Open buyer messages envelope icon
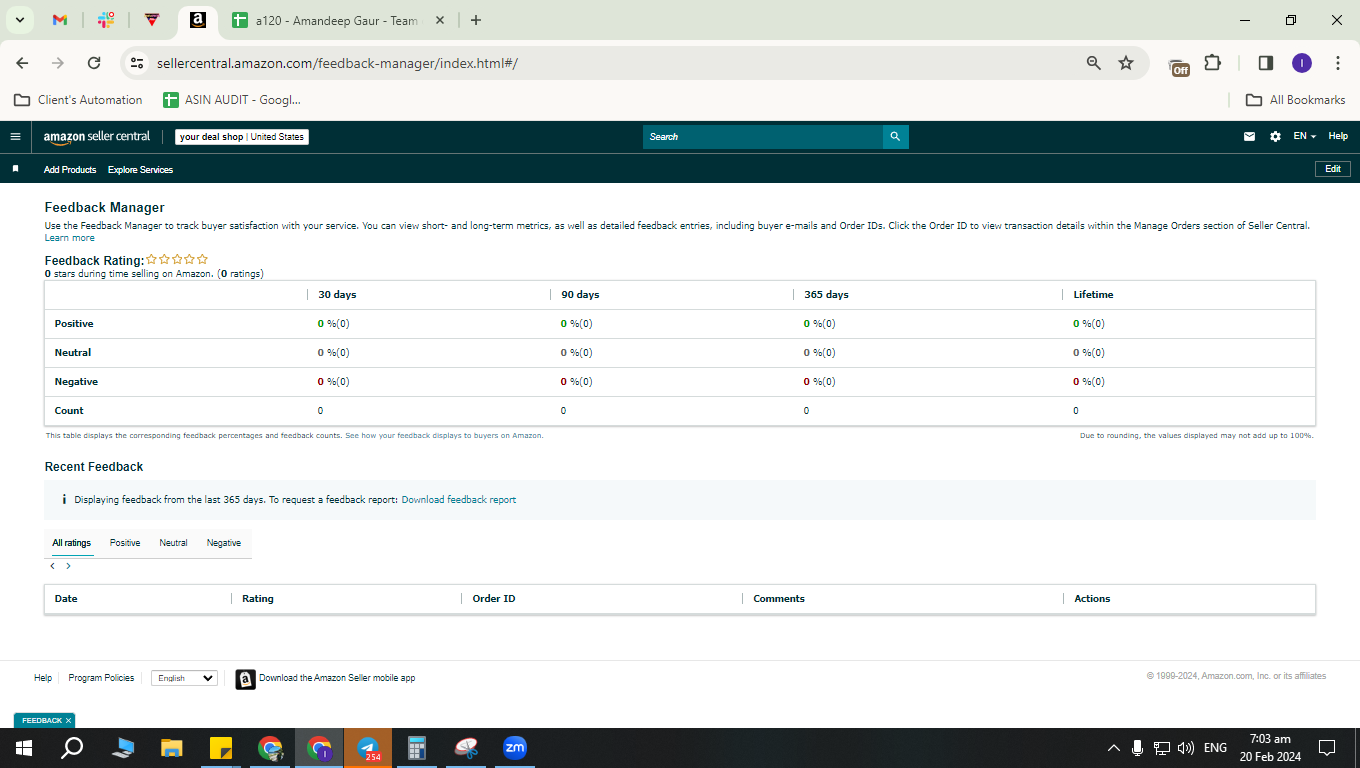 point(1249,137)
